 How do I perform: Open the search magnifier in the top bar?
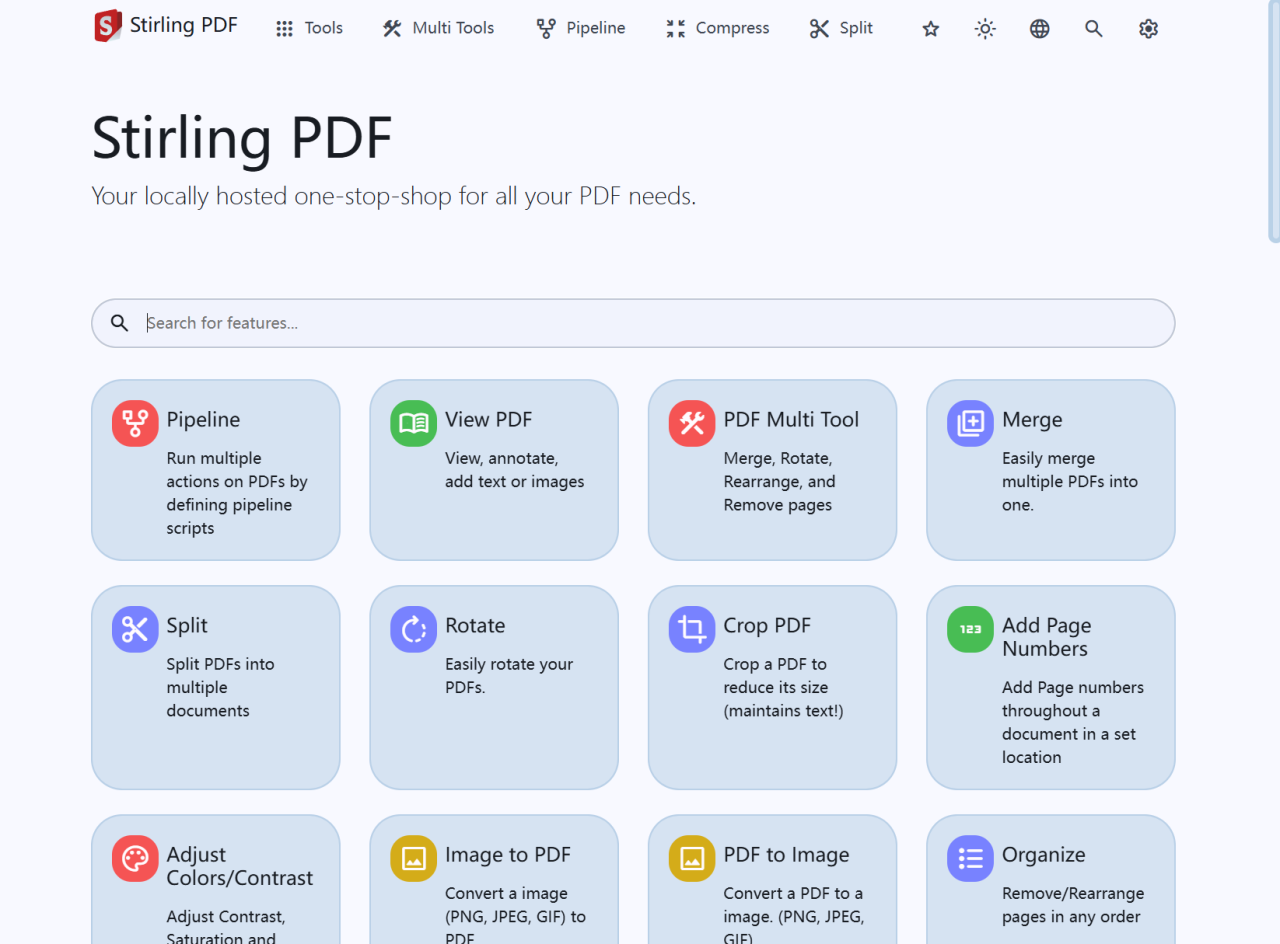coord(1093,28)
